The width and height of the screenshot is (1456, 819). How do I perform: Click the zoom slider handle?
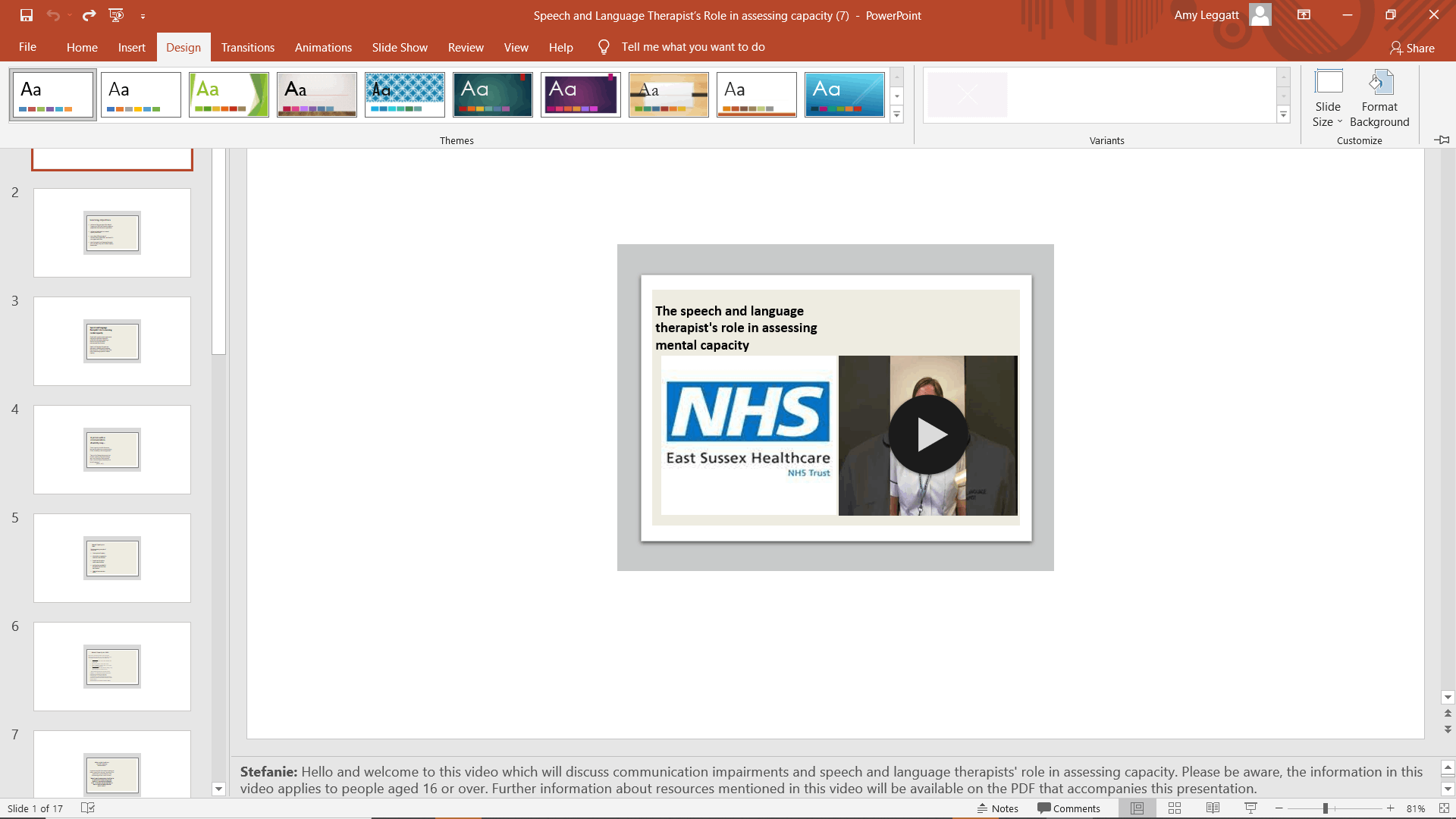pos(1326,808)
